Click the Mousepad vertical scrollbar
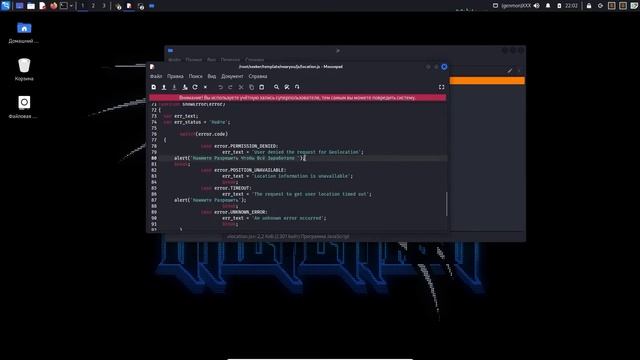 (447, 204)
